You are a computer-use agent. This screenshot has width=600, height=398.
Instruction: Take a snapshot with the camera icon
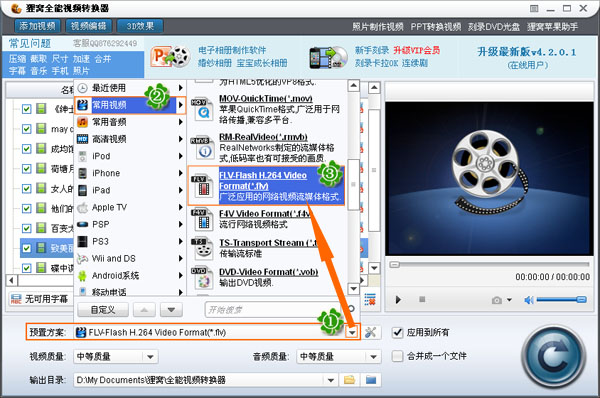click(x=497, y=300)
